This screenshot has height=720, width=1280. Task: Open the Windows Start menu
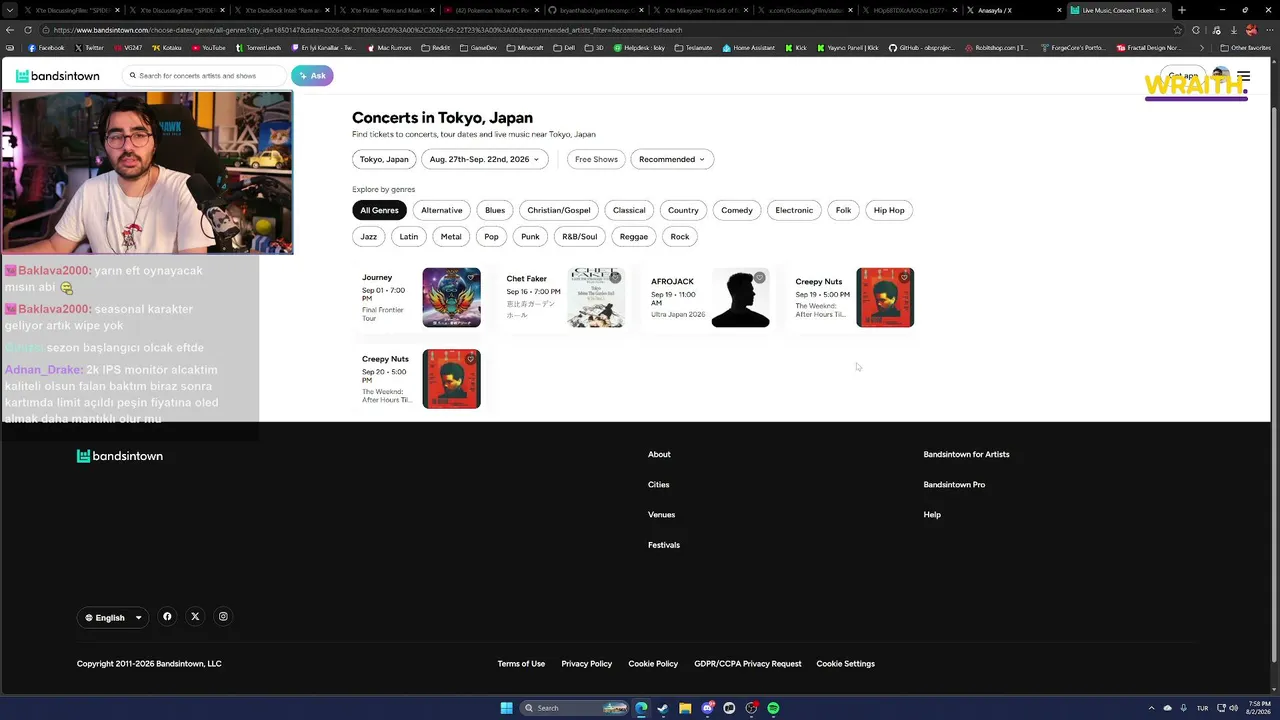tap(506, 708)
